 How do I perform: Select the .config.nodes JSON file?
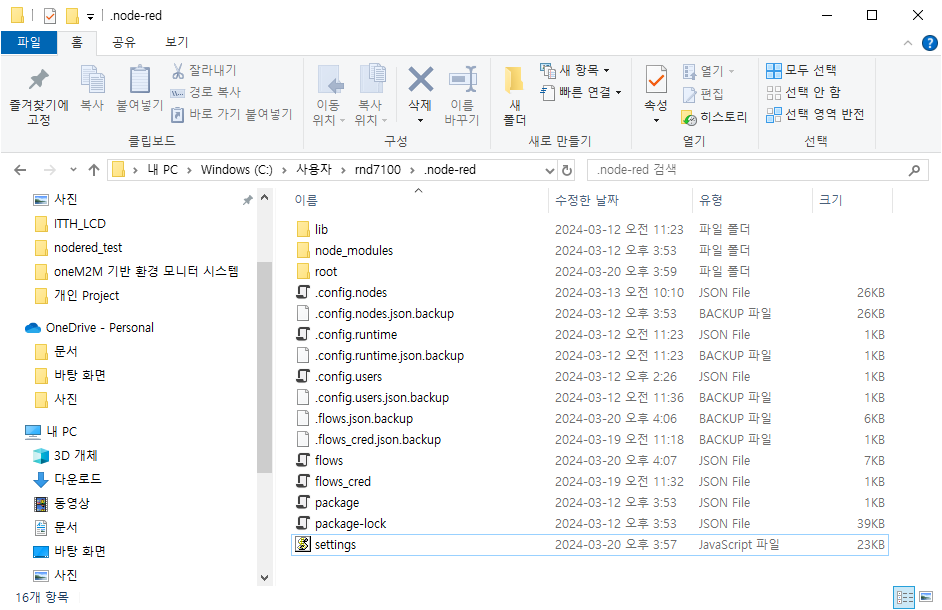tap(351, 293)
